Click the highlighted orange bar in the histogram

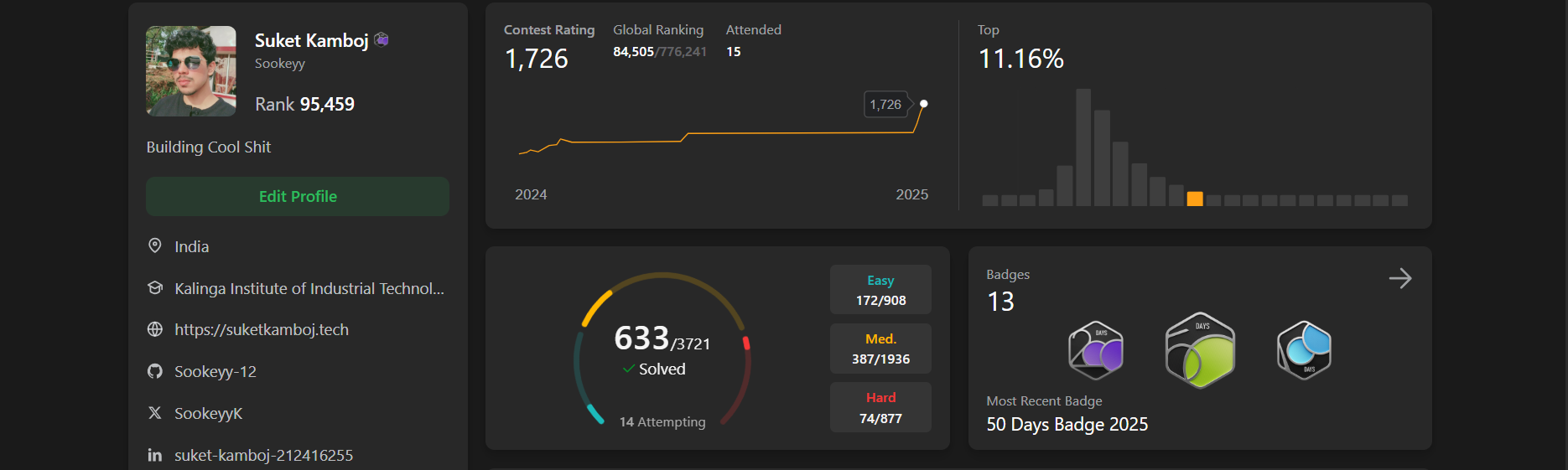click(1195, 199)
